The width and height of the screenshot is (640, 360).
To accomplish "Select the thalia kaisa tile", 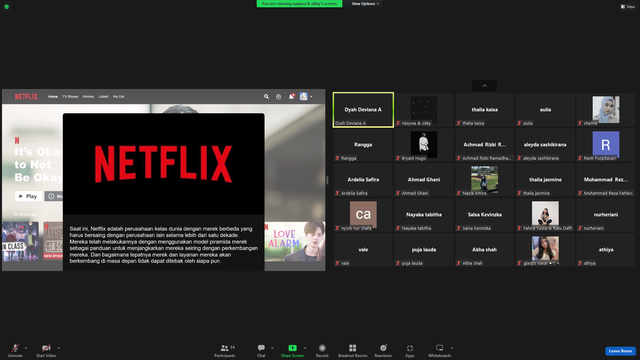I will coord(484,110).
